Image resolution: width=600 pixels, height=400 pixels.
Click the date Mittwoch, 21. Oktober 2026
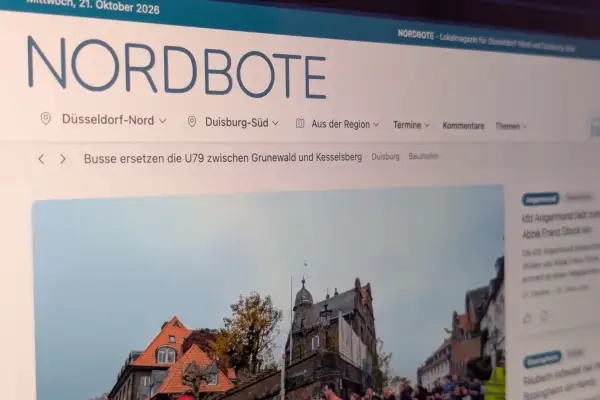pyautogui.click(x=93, y=6)
